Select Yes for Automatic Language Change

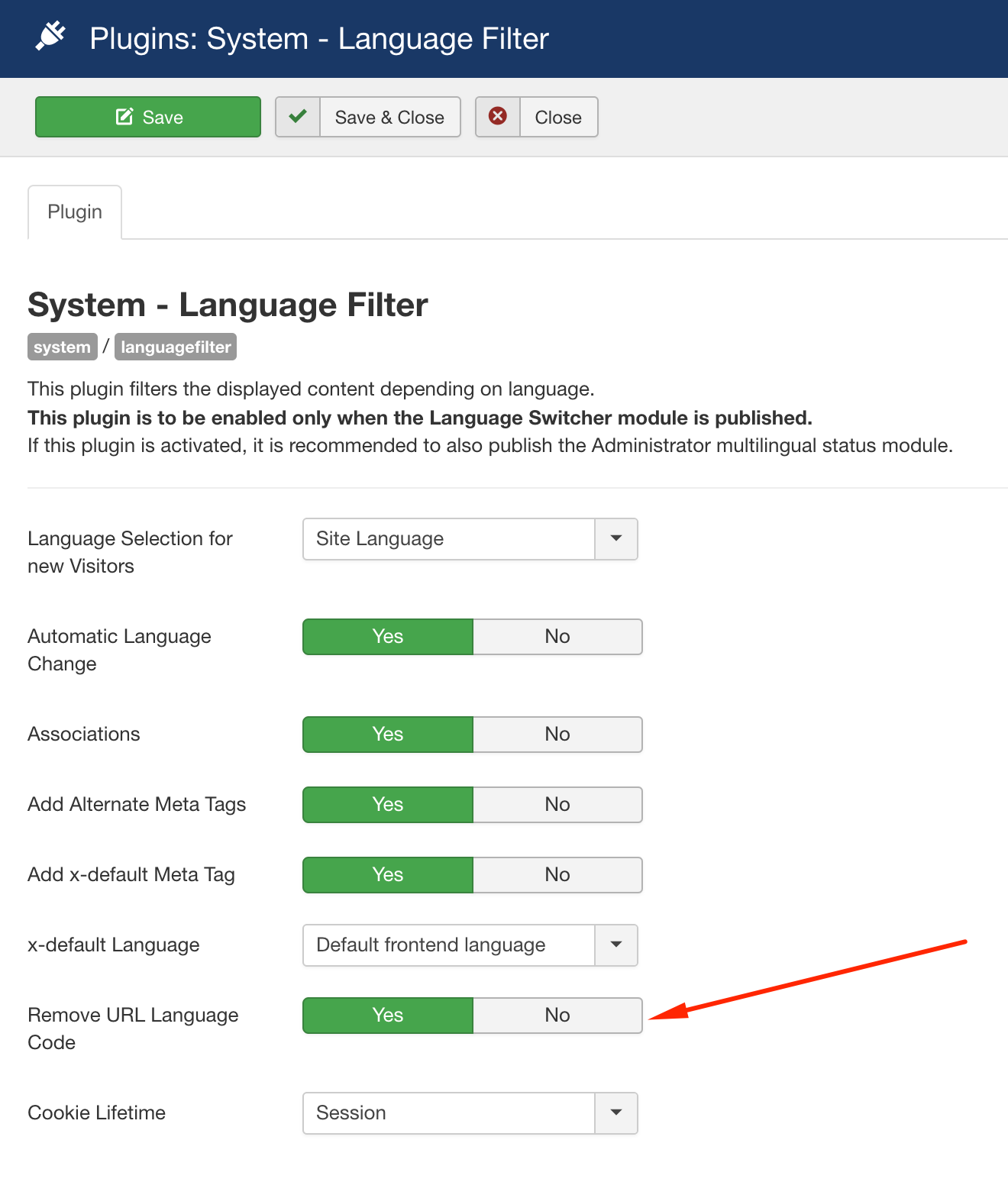pos(388,637)
